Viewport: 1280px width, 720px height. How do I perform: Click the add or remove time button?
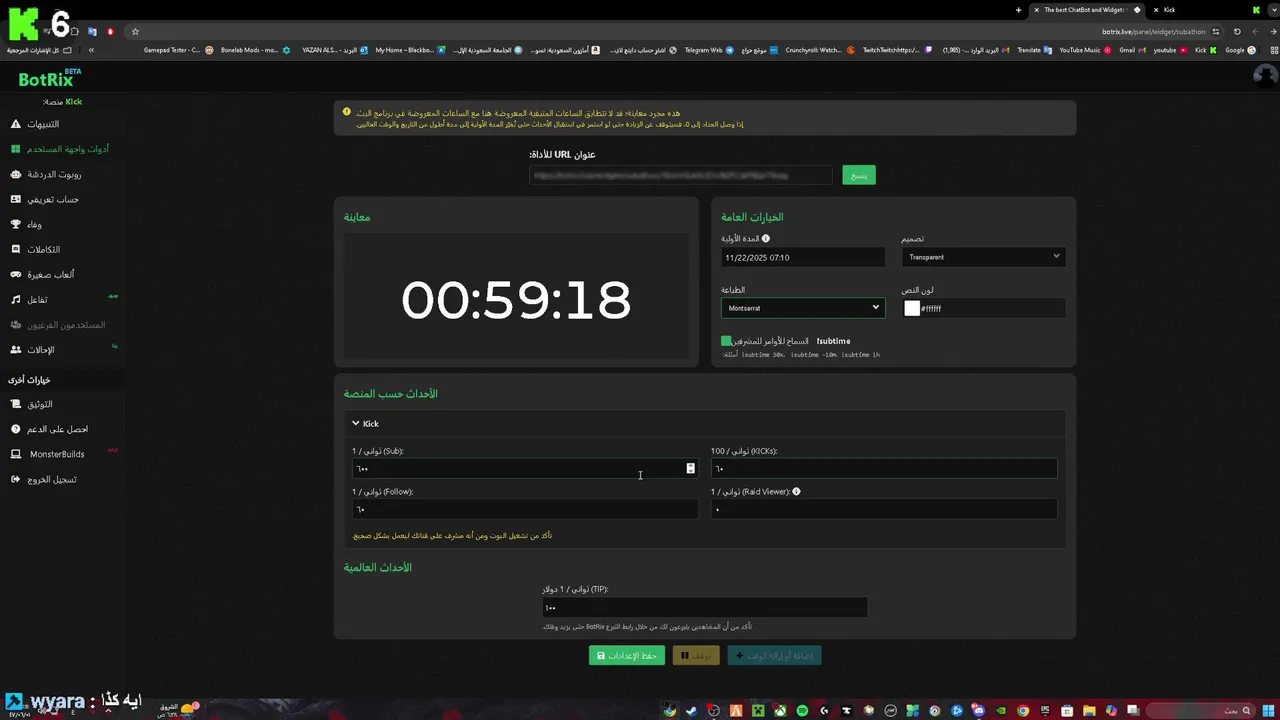[x=774, y=656]
